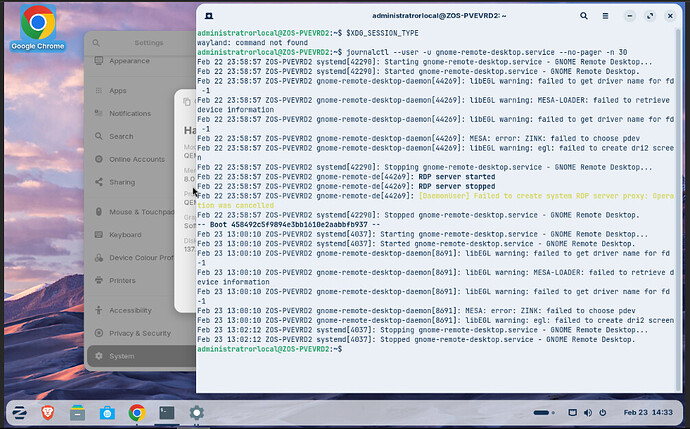Open the power icon in system tray
690x429 pixels.
[x=602, y=413]
